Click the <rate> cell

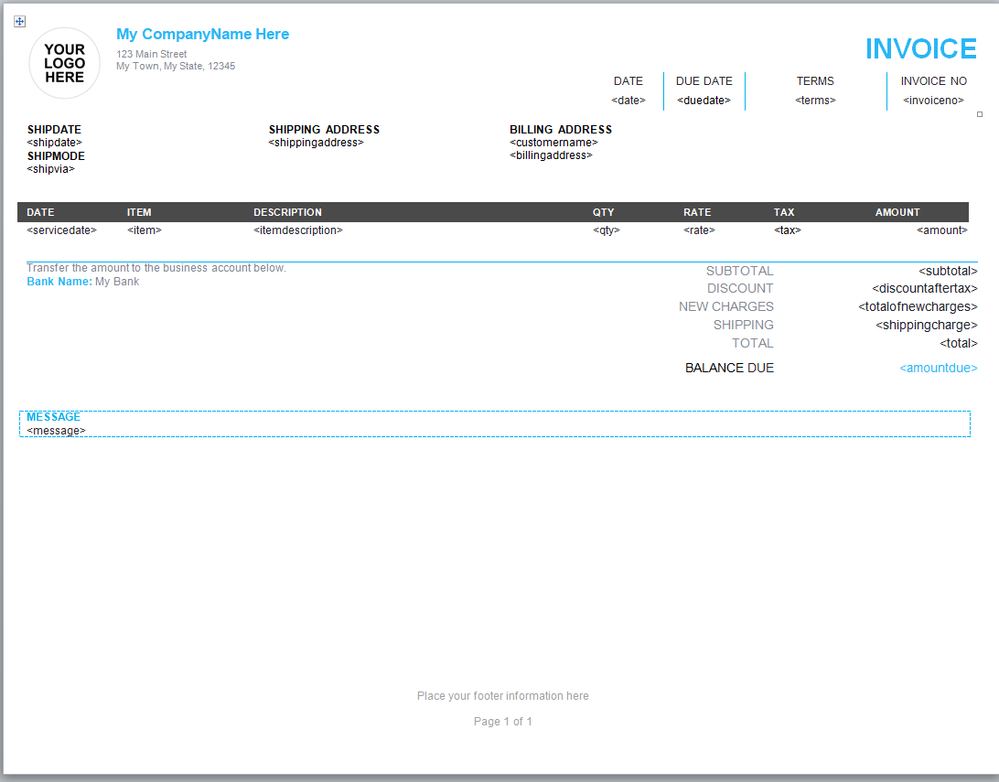tap(699, 230)
